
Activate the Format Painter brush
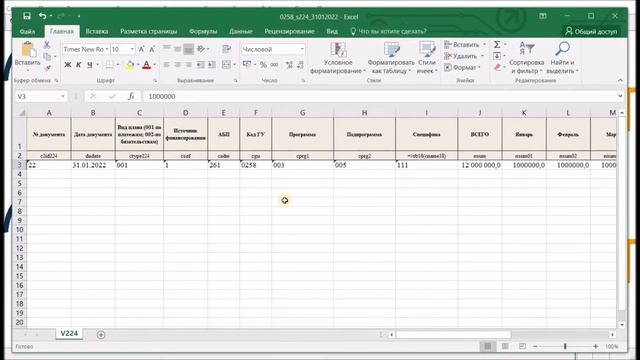(47, 68)
